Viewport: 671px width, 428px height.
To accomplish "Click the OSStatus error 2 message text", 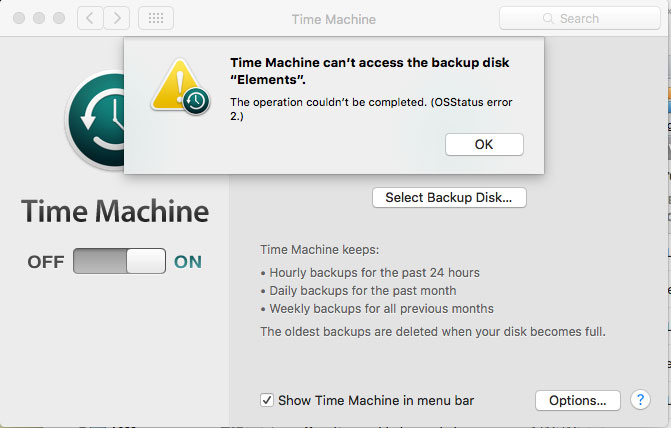I will click(x=371, y=109).
